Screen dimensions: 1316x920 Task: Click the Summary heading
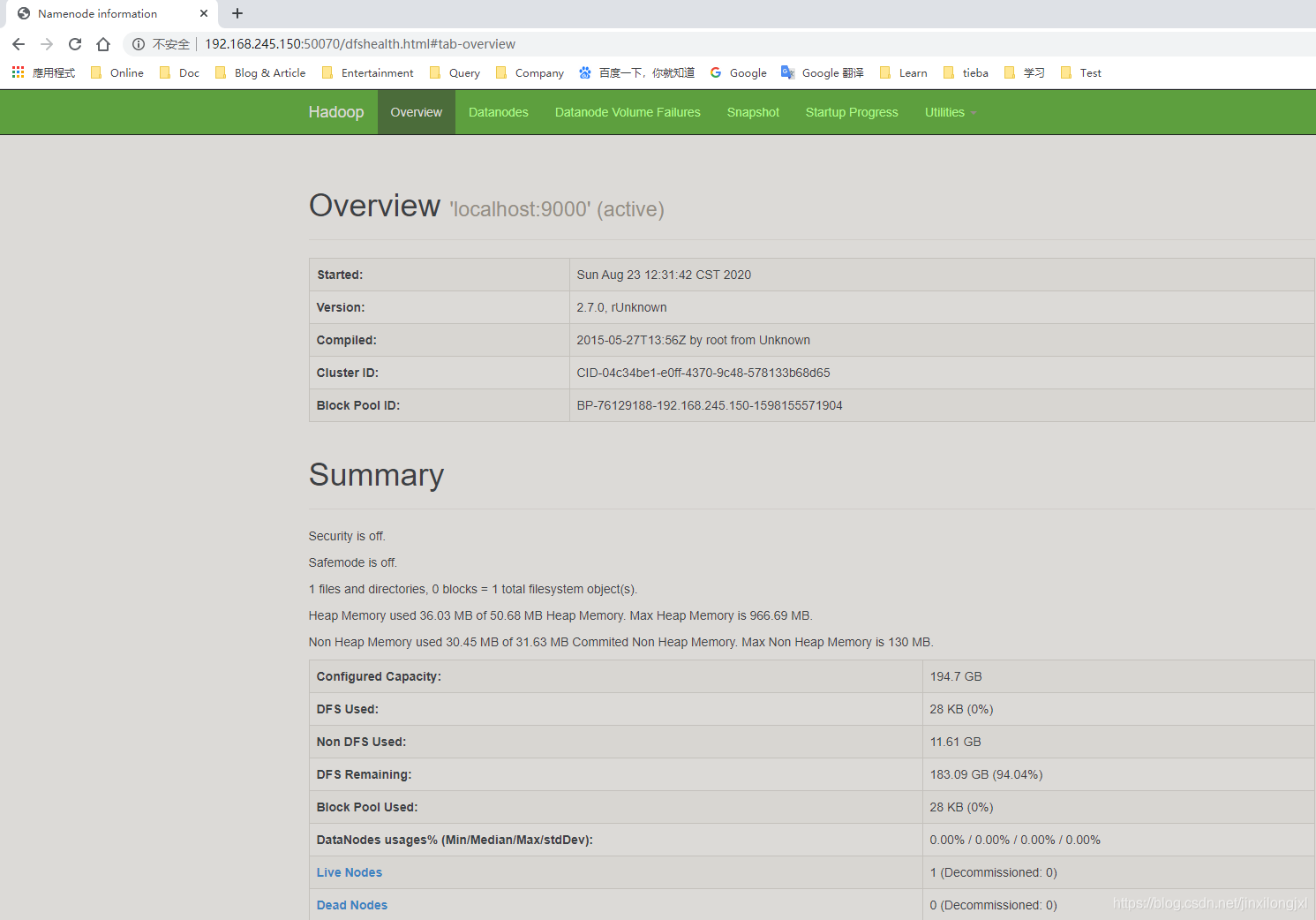point(376,475)
